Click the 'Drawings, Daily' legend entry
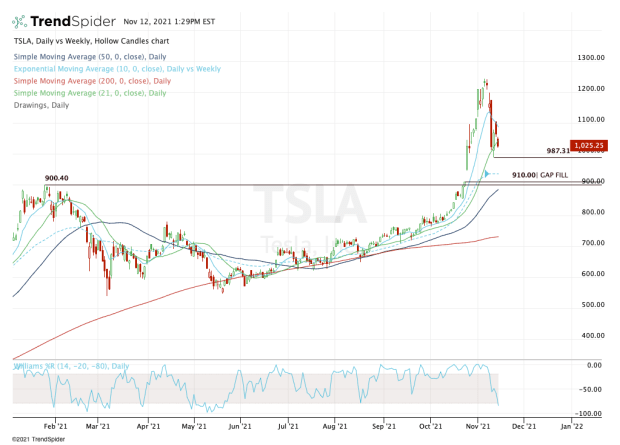This screenshot has height=445, width=620. pyautogui.click(x=41, y=105)
